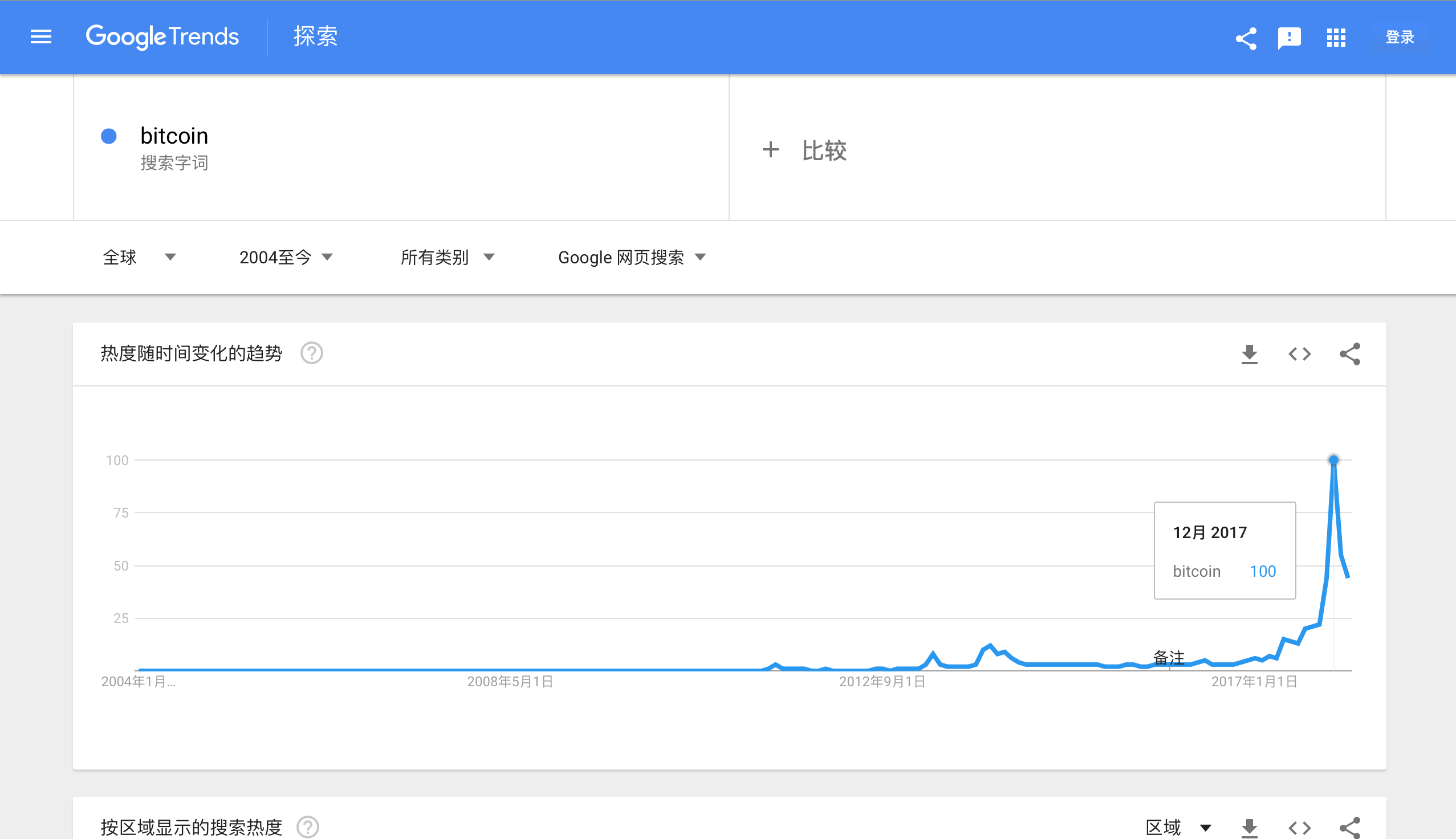Add a comparison term with 比较

805,150
